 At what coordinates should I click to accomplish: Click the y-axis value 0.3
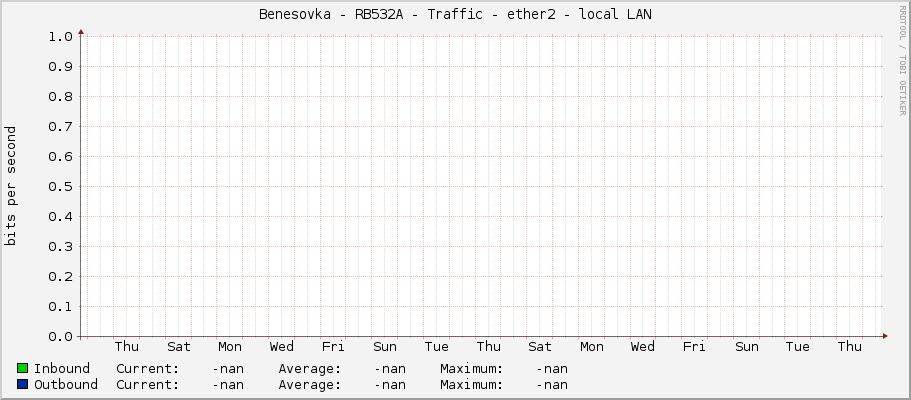pyautogui.click(x=60, y=247)
